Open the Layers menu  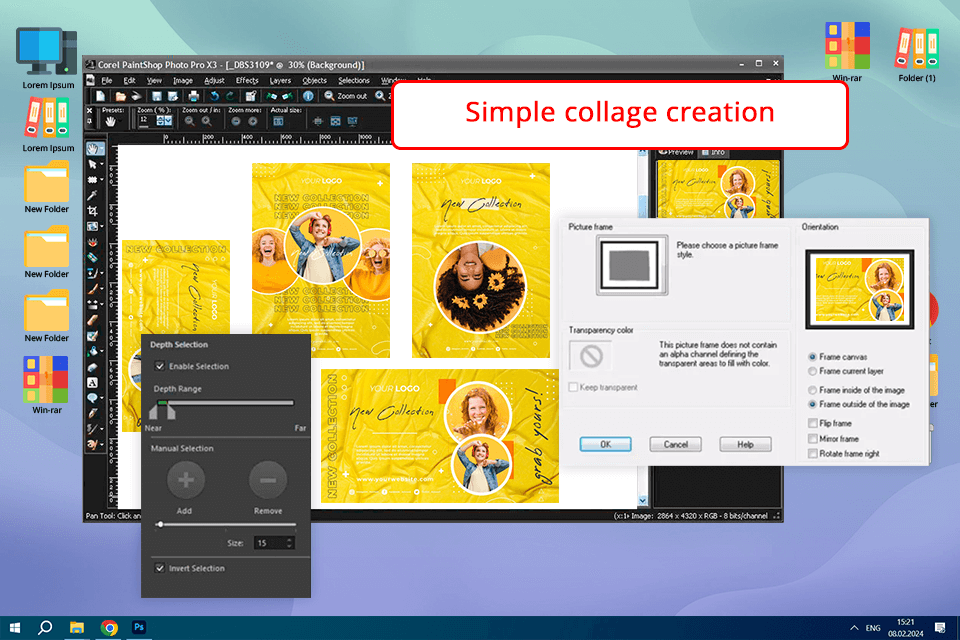point(280,80)
